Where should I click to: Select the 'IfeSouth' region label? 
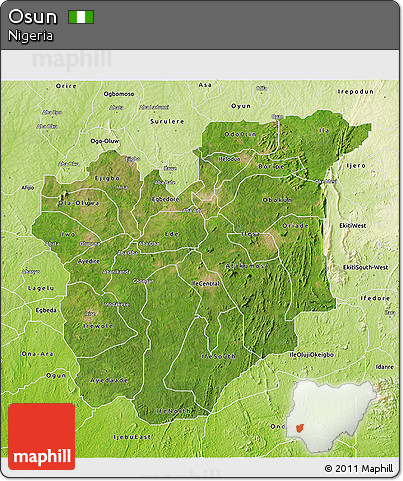coord(219,356)
